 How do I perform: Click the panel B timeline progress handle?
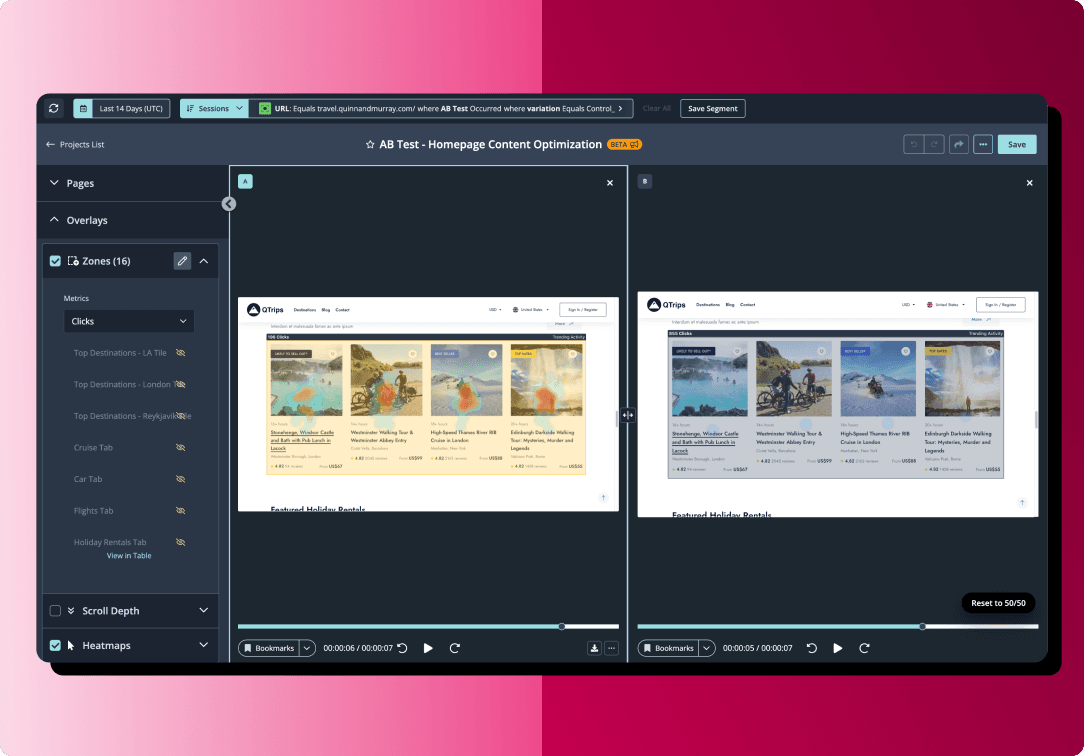pos(922,627)
